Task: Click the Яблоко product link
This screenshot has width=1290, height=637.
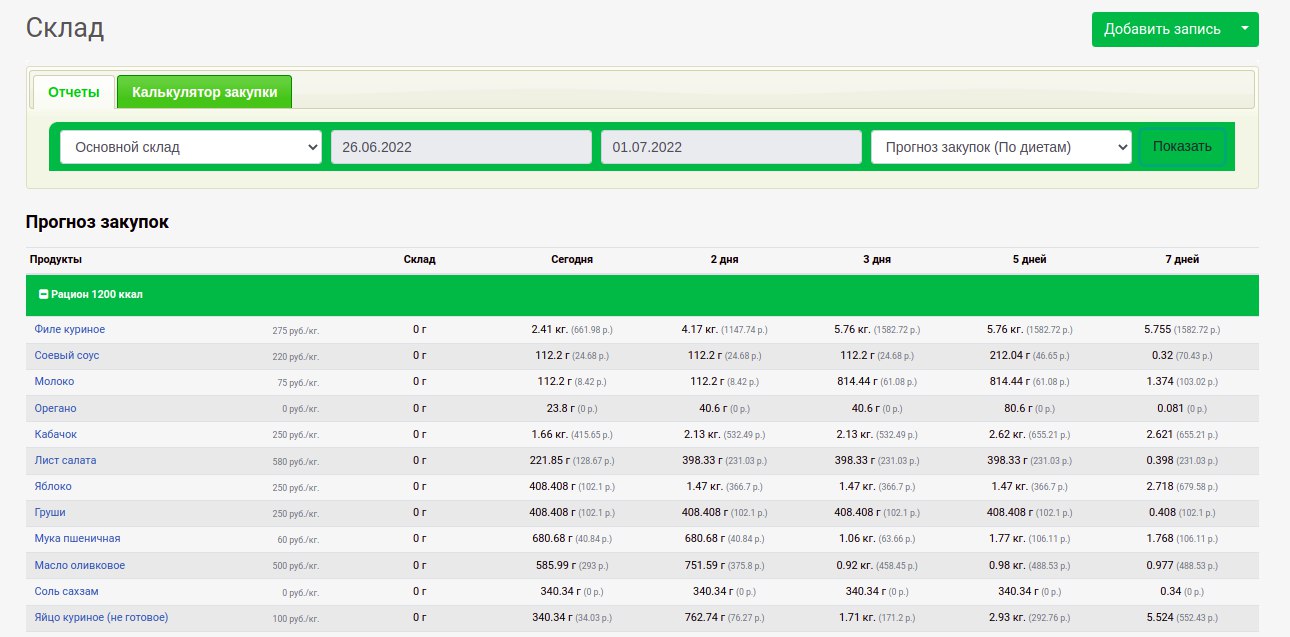Action: 53,486
